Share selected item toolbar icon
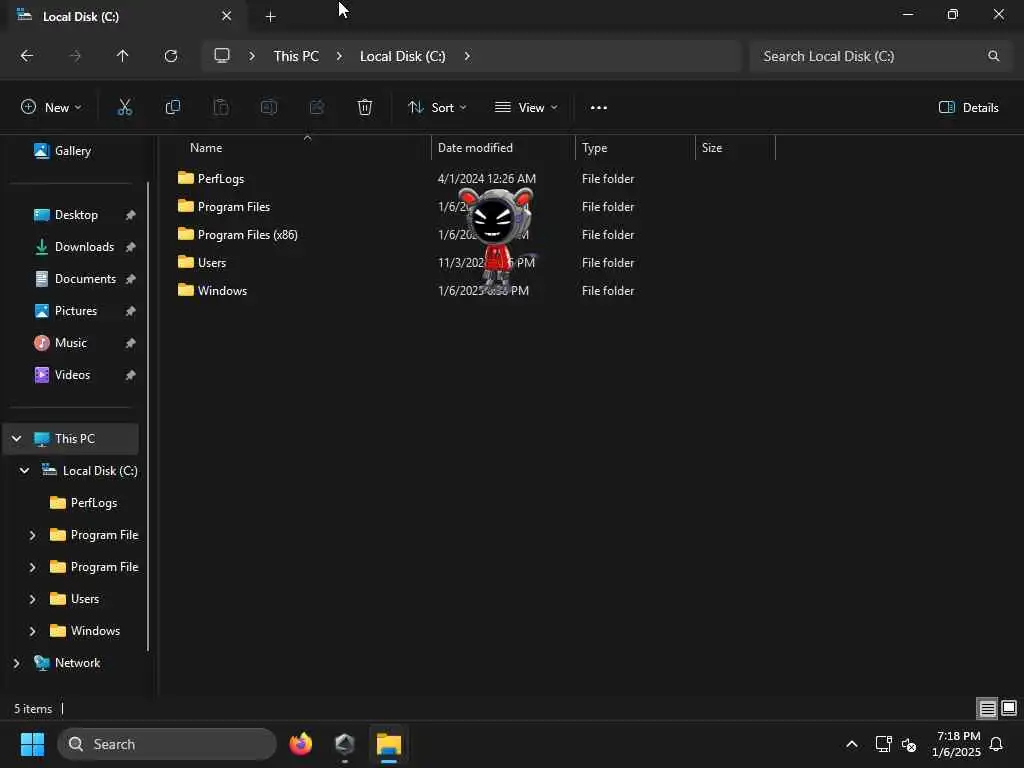This screenshot has height=768, width=1024. pos(317,108)
